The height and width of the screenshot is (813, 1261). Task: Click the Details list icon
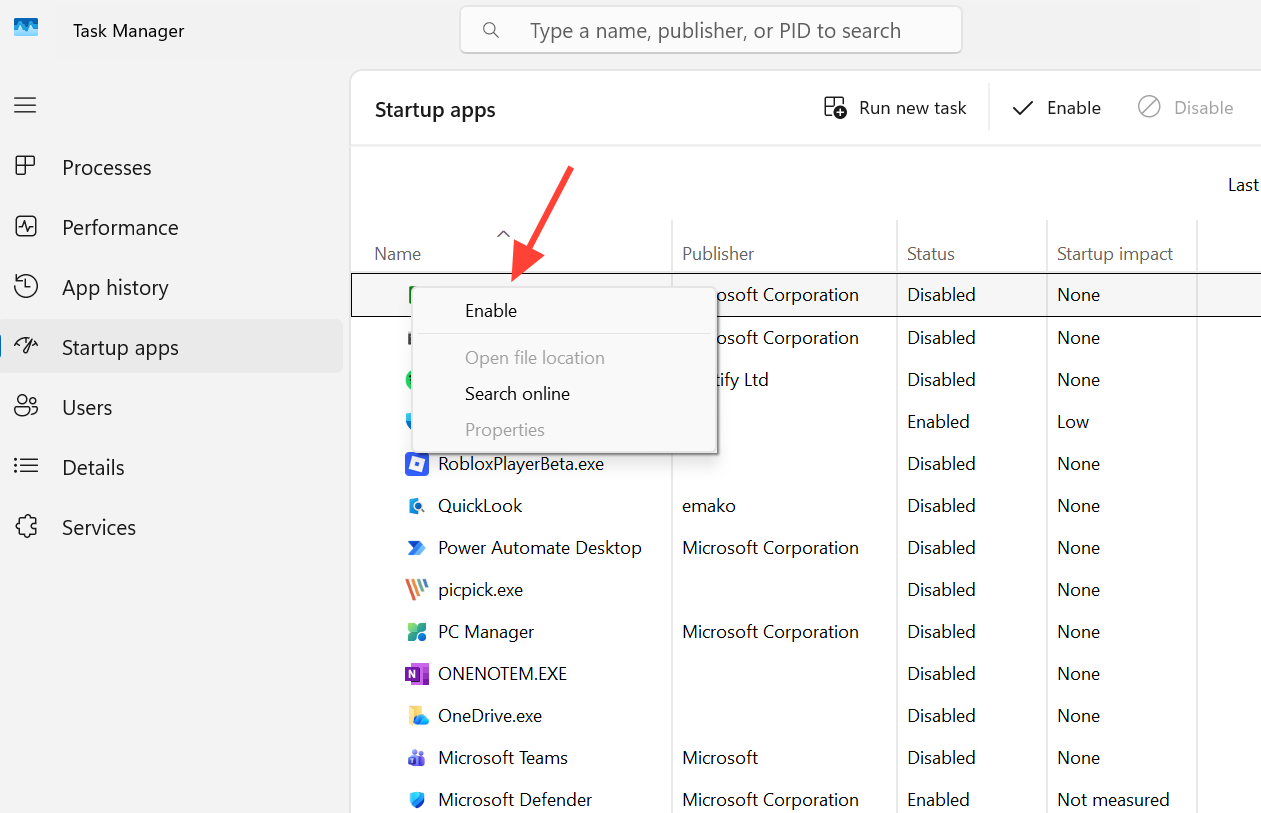pos(26,467)
